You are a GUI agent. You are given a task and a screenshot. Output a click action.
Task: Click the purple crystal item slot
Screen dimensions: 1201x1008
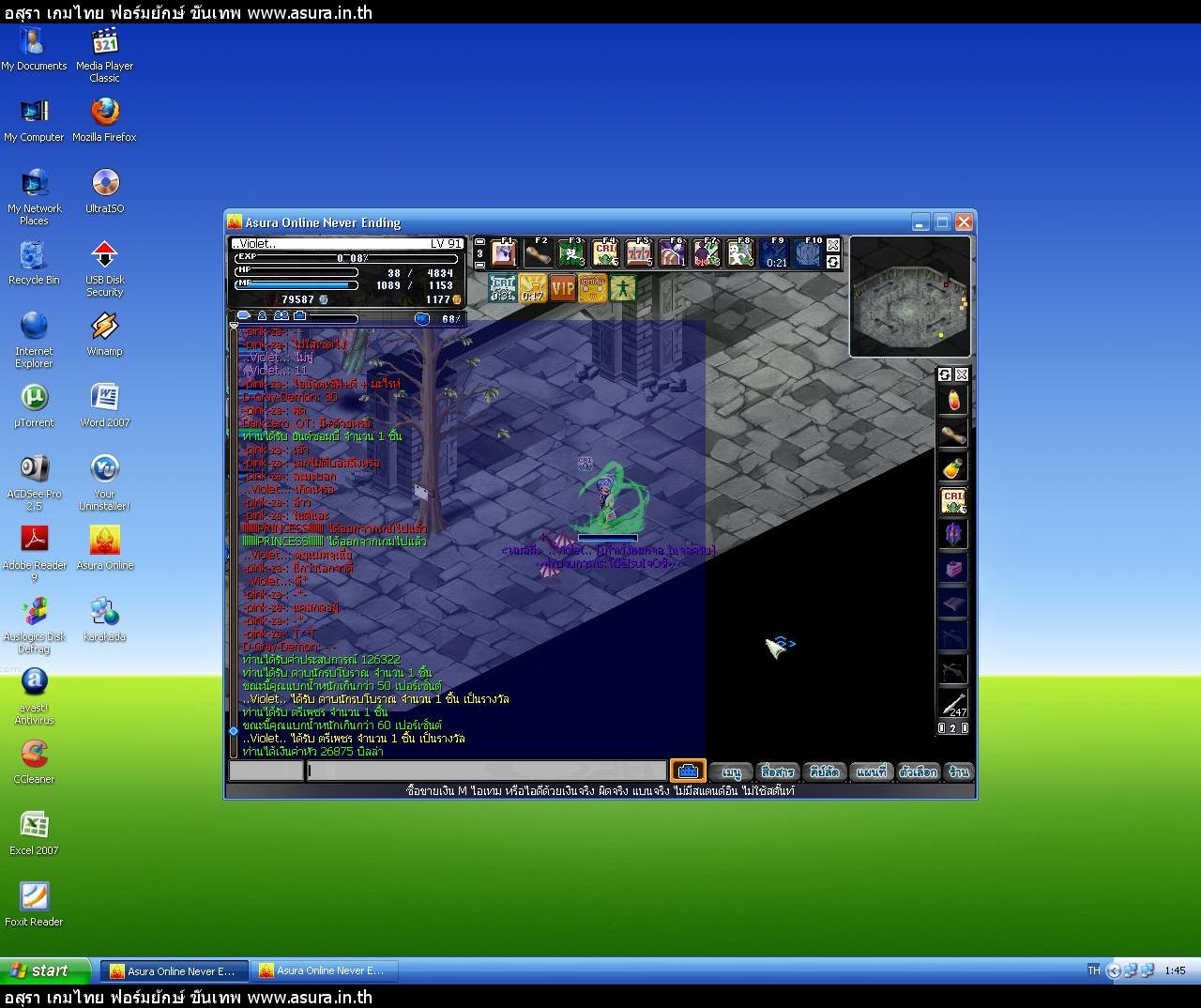tap(953, 535)
